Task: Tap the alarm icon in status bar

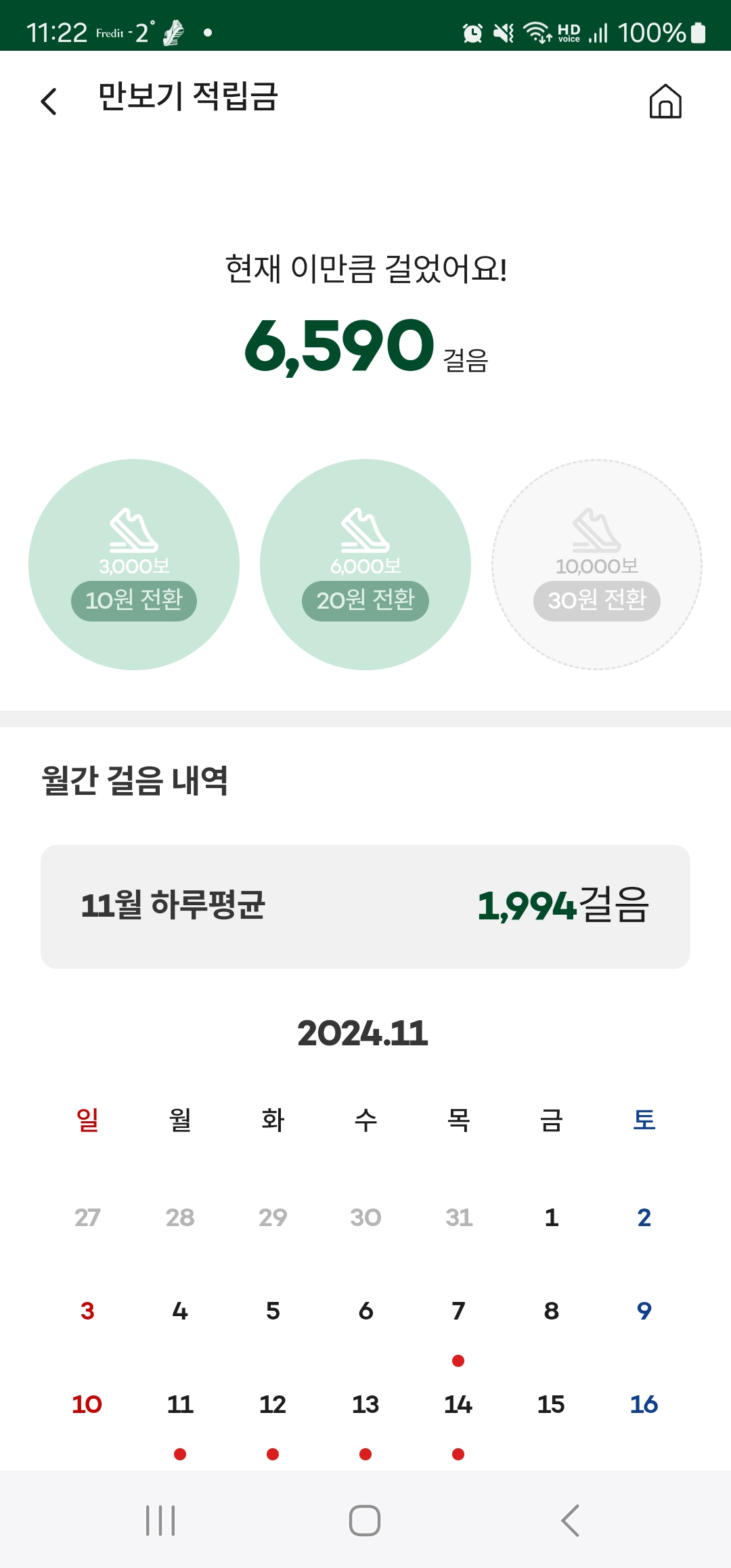Action: pyautogui.click(x=472, y=32)
